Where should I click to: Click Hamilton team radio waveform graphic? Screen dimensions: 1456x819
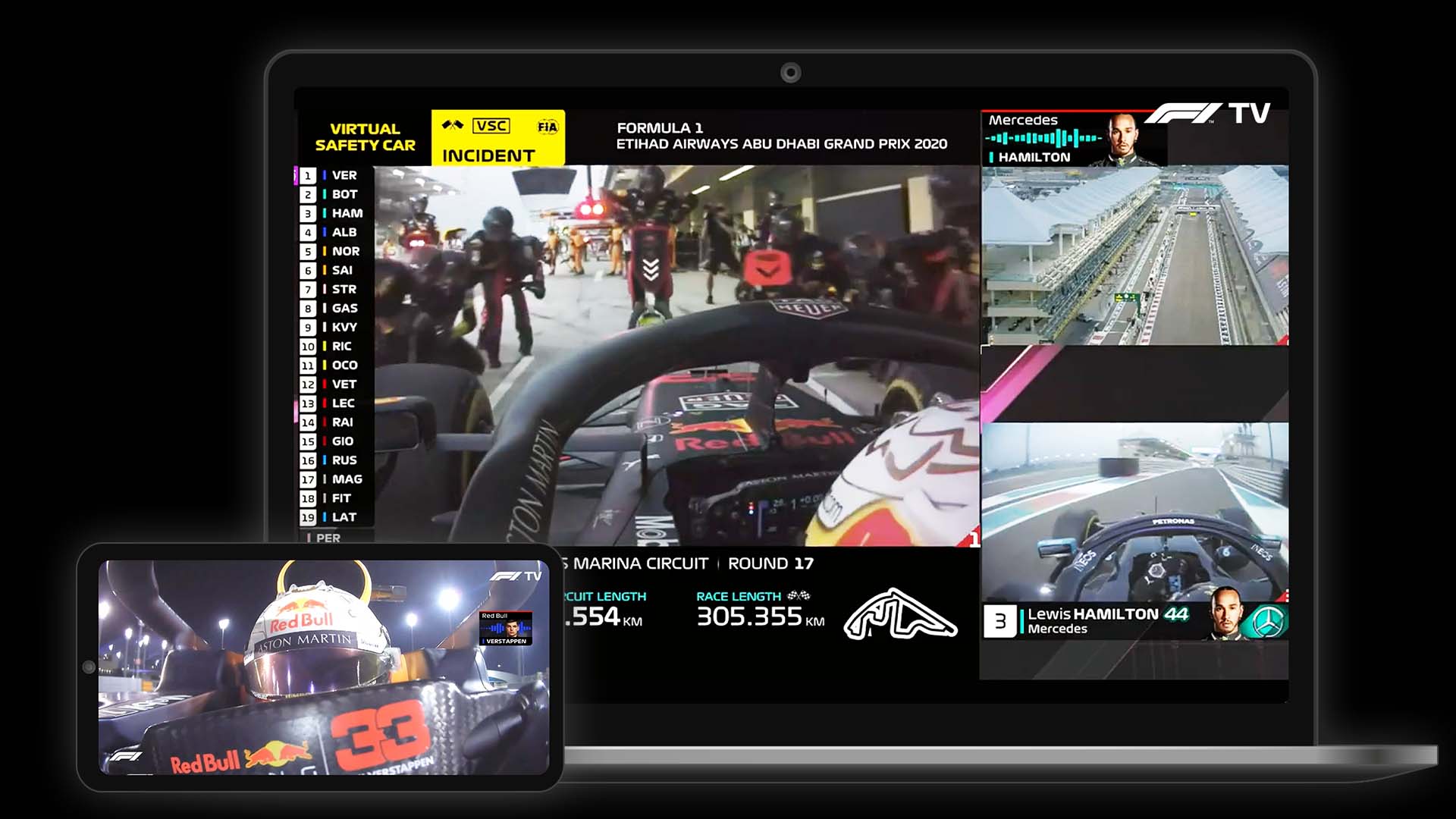pyautogui.click(x=1043, y=138)
